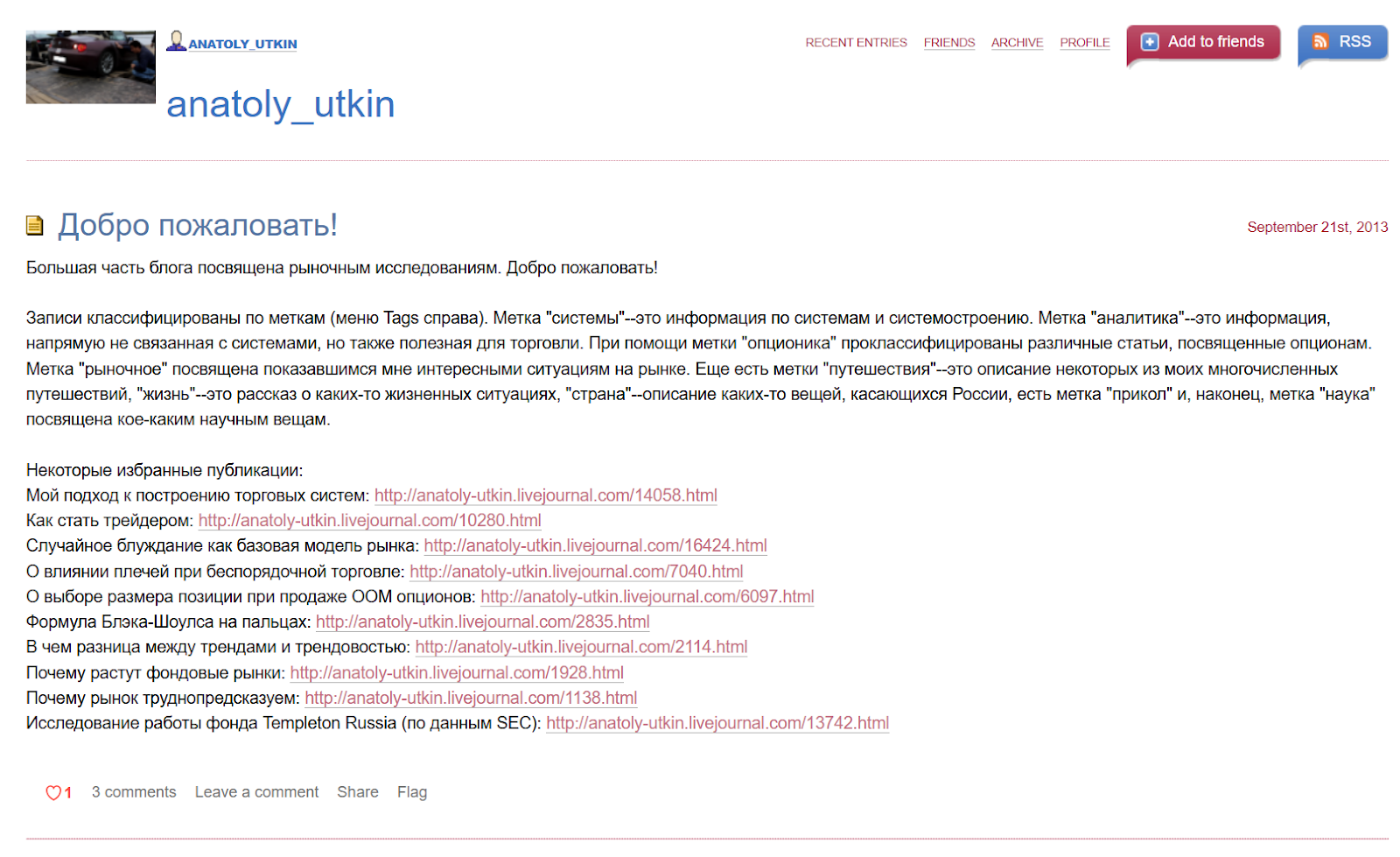
Task: Open the Templeton Russia link 13742.html
Action: point(717,723)
